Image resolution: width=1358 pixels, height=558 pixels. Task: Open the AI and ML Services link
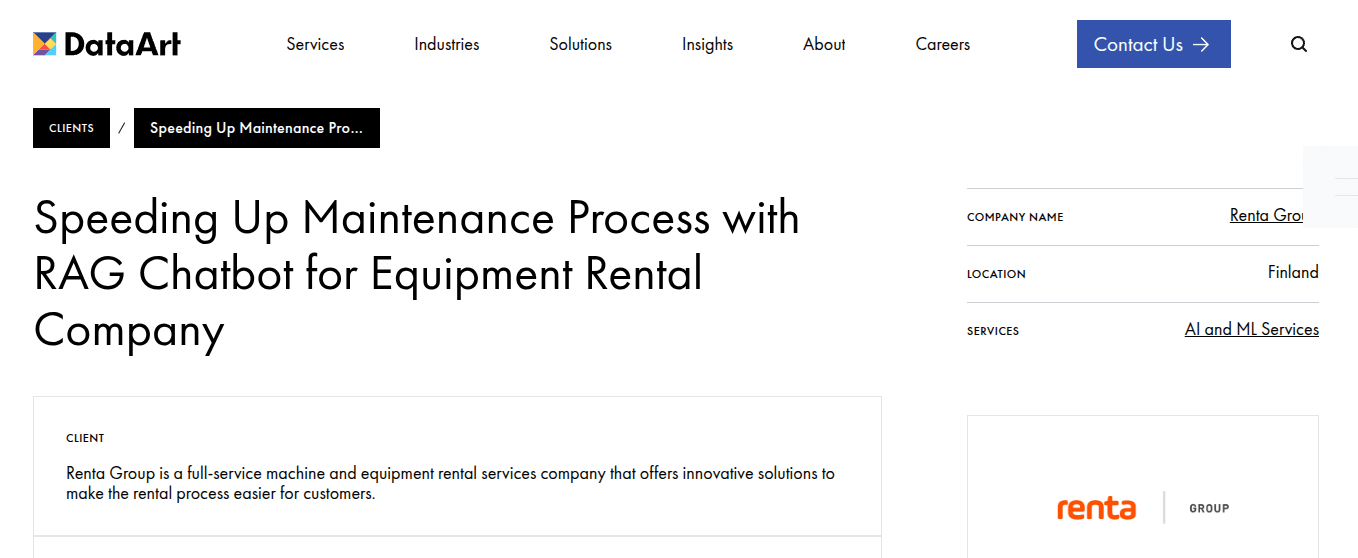pos(1252,329)
